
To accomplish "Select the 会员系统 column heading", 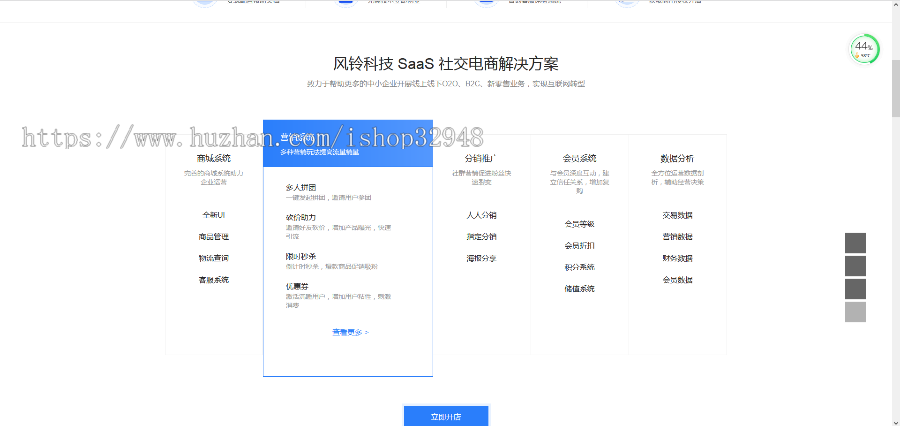I will click(x=579, y=158).
